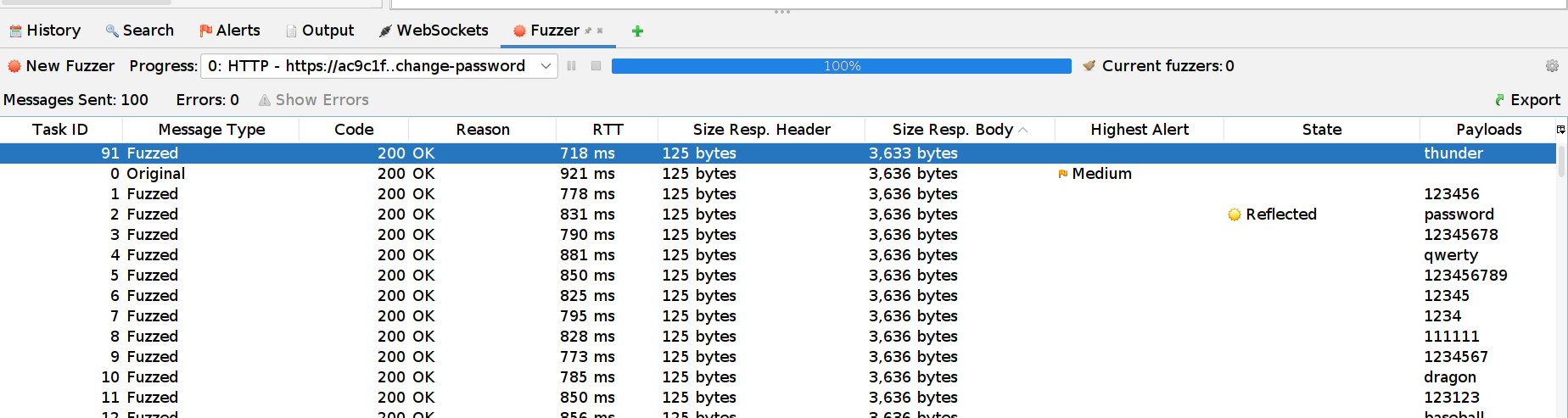The image size is (1568, 418).
Task: Export the fuzzer results
Action: [x=1527, y=100]
